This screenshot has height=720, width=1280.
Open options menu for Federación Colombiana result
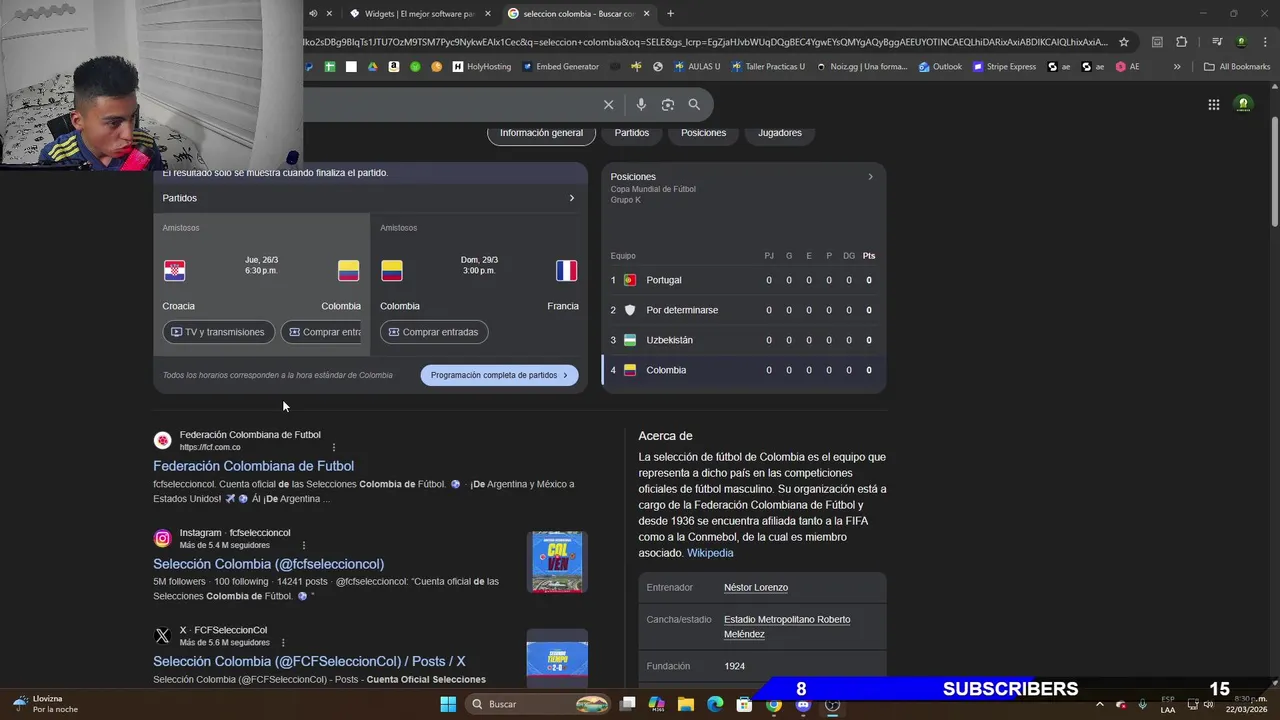pos(334,447)
